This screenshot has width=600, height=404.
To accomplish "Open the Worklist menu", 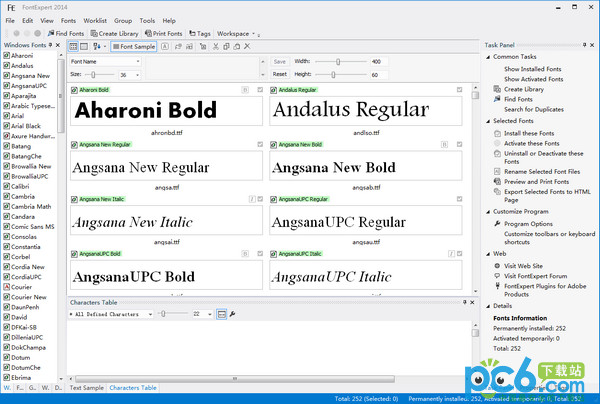I will coord(97,20).
